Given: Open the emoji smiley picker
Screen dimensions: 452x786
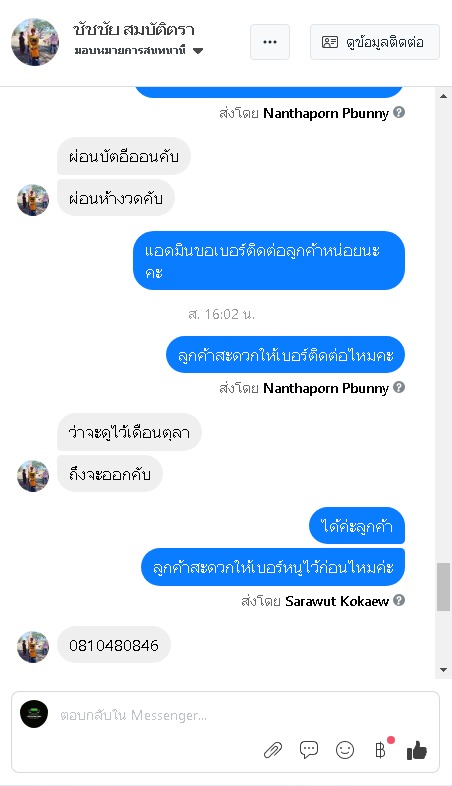Looking at the screenshot, I should (x=345, y=750).
